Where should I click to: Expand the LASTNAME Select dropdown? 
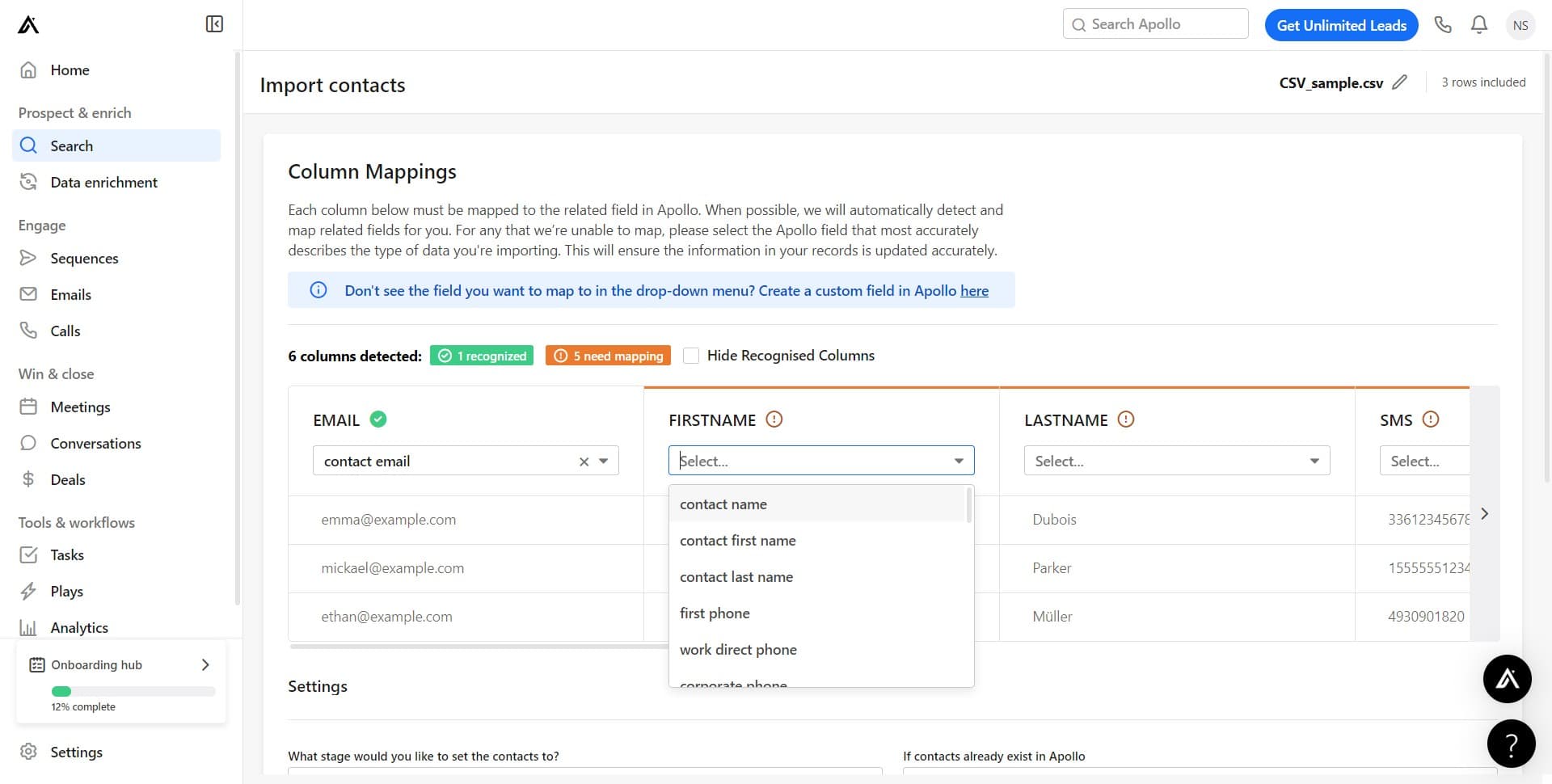[1176, 461]
